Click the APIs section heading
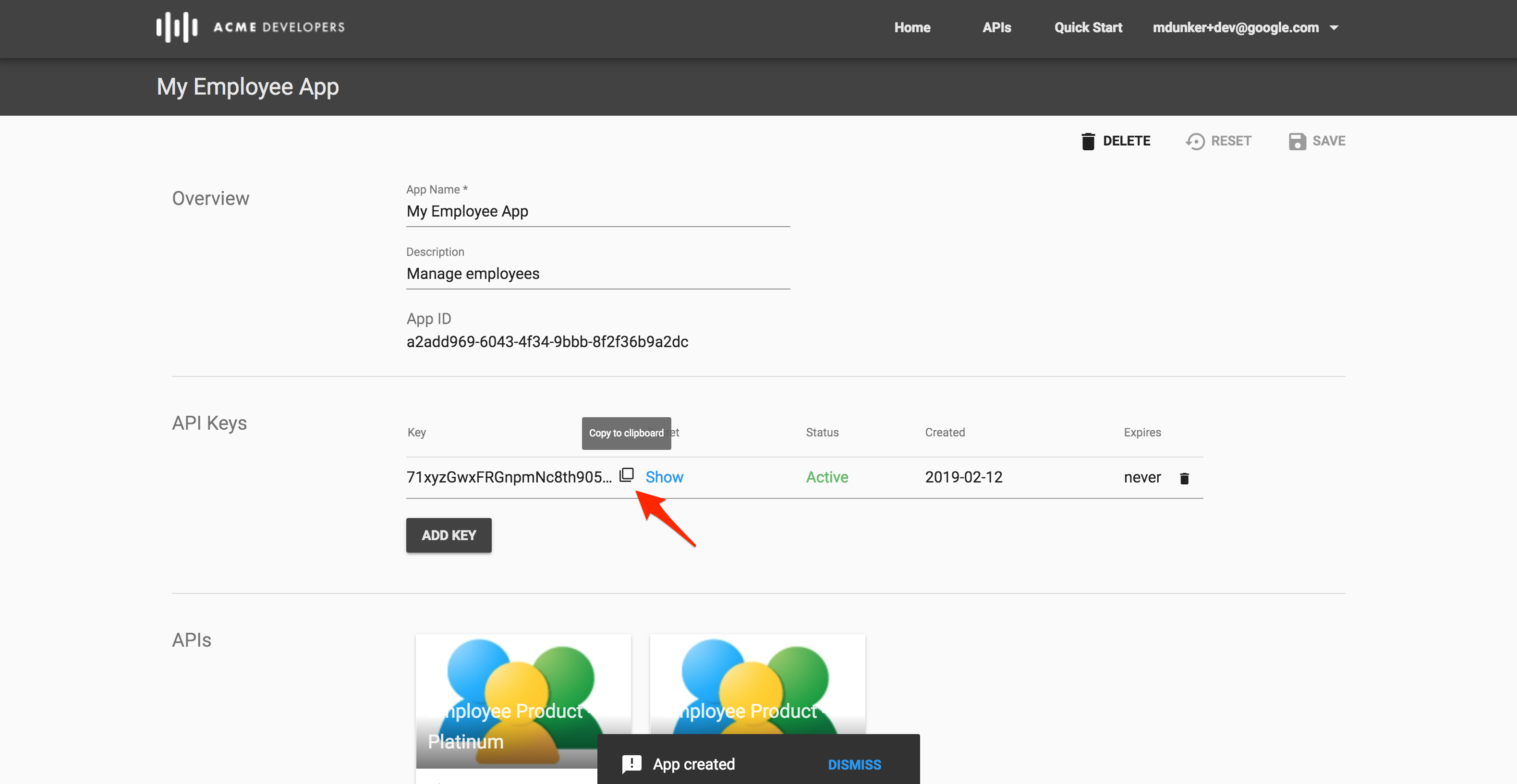 tap(192, 640)
